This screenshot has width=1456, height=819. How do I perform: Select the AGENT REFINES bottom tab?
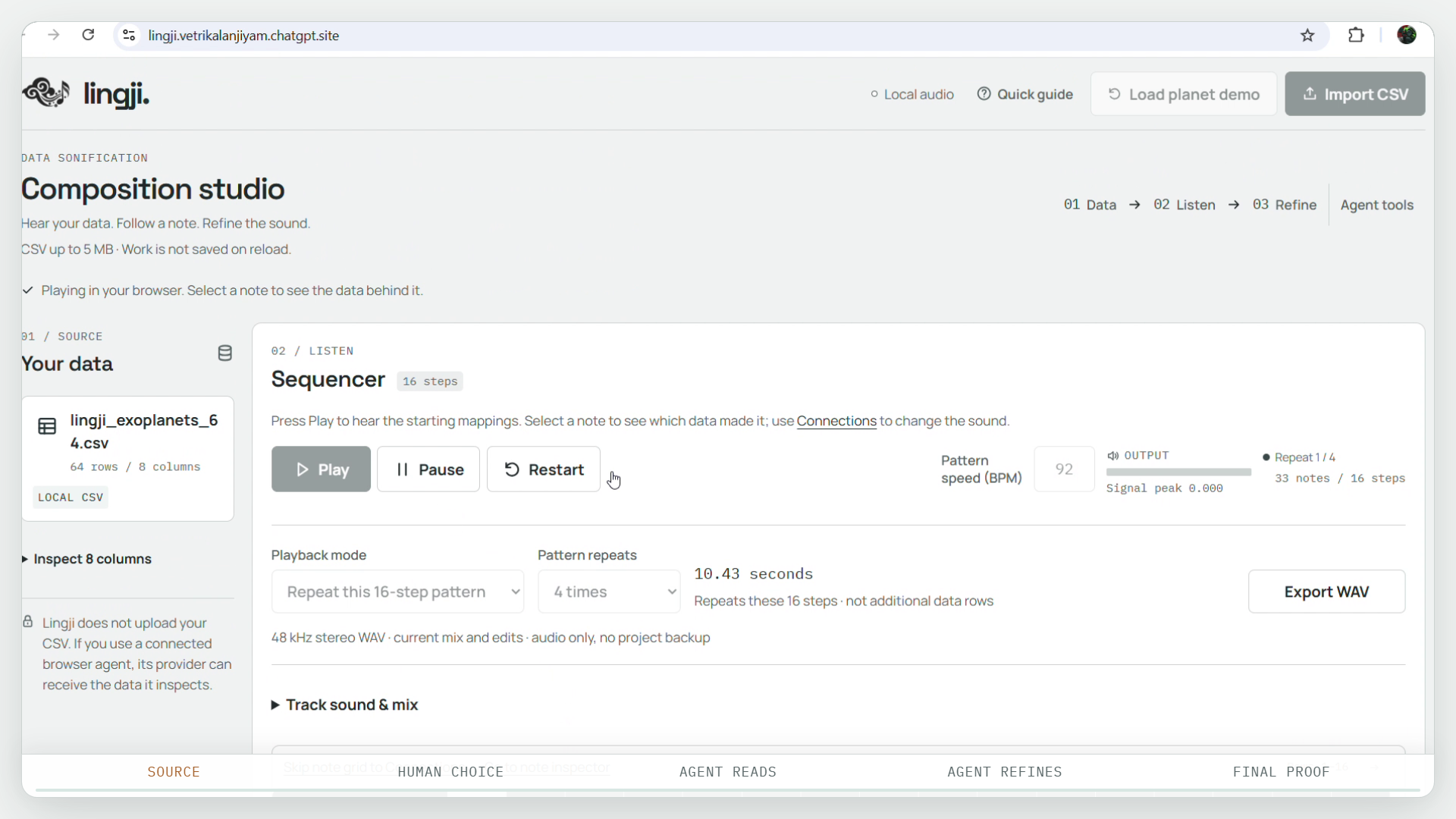click(x=1005, y=772)
